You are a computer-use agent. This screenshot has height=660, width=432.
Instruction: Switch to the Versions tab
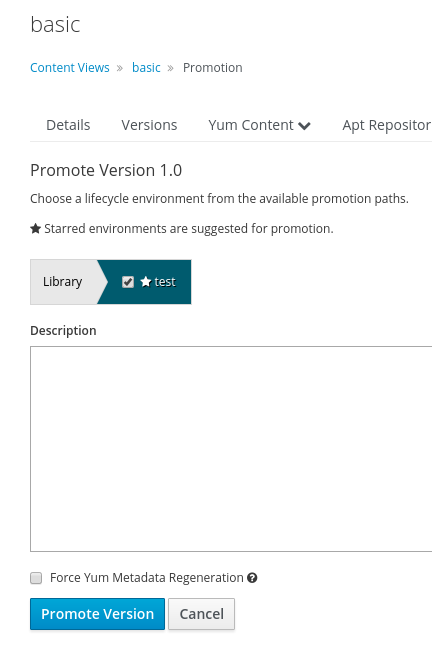point(149,125)
